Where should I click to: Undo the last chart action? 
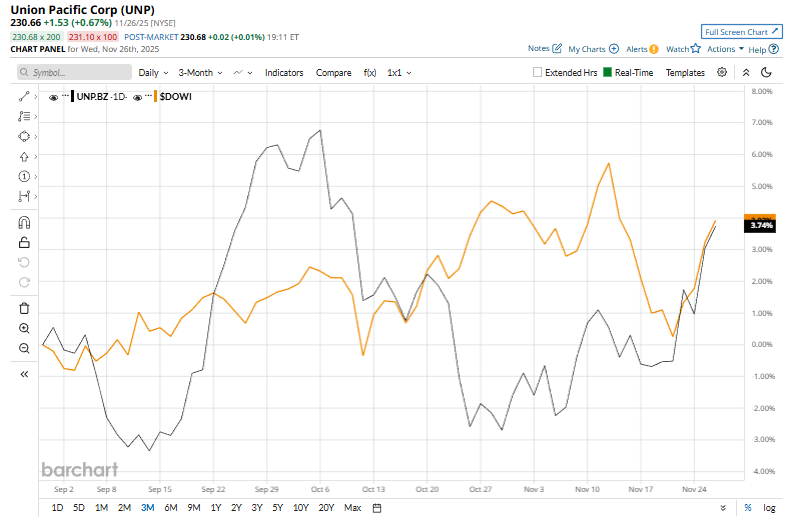24,262
